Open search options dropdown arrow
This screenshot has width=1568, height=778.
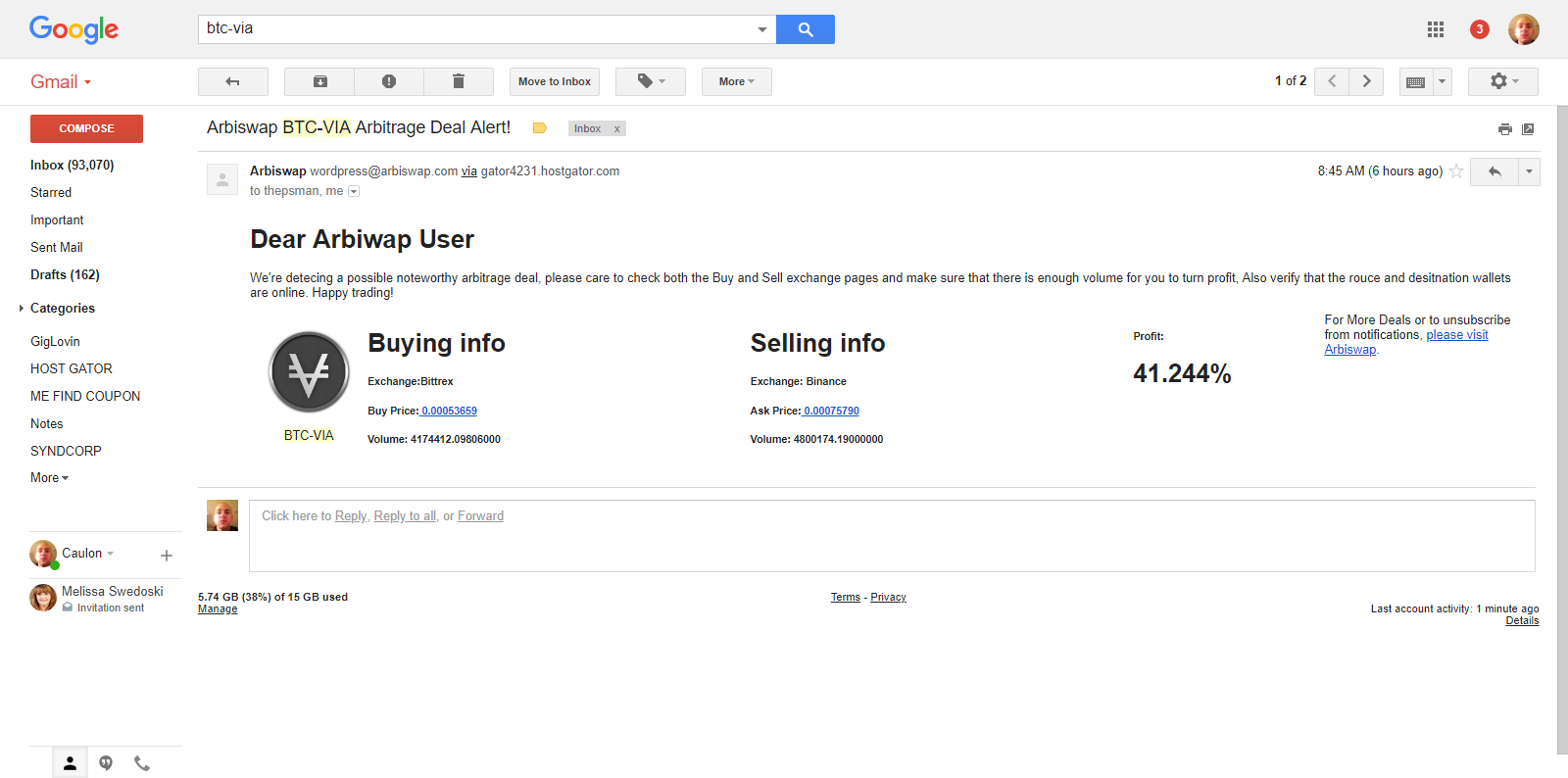[762, 29]
